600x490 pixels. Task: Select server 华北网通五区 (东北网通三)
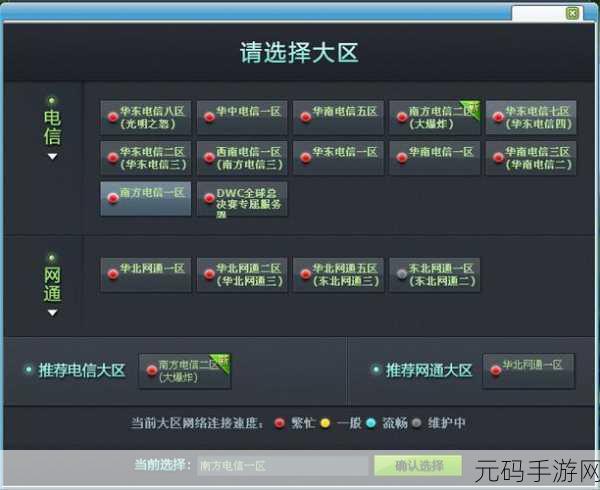[x=339, y=275]
